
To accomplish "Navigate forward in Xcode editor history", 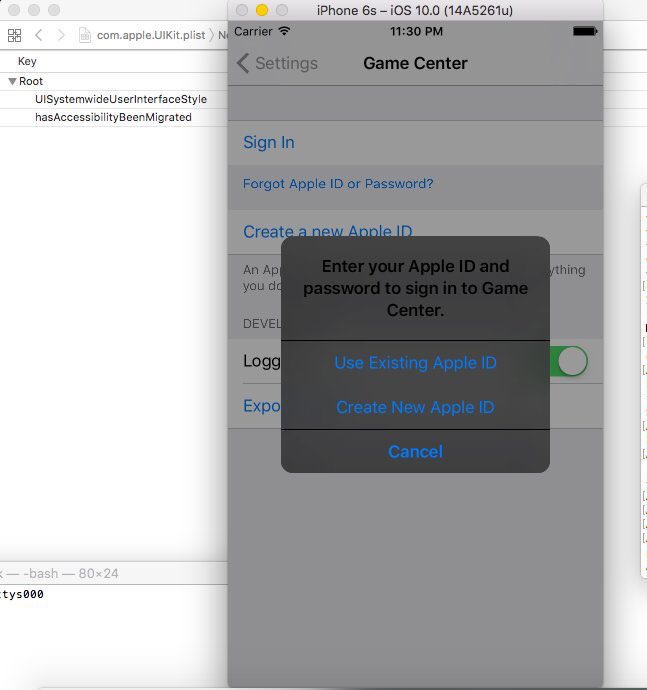I will click(x=61, y=35).
